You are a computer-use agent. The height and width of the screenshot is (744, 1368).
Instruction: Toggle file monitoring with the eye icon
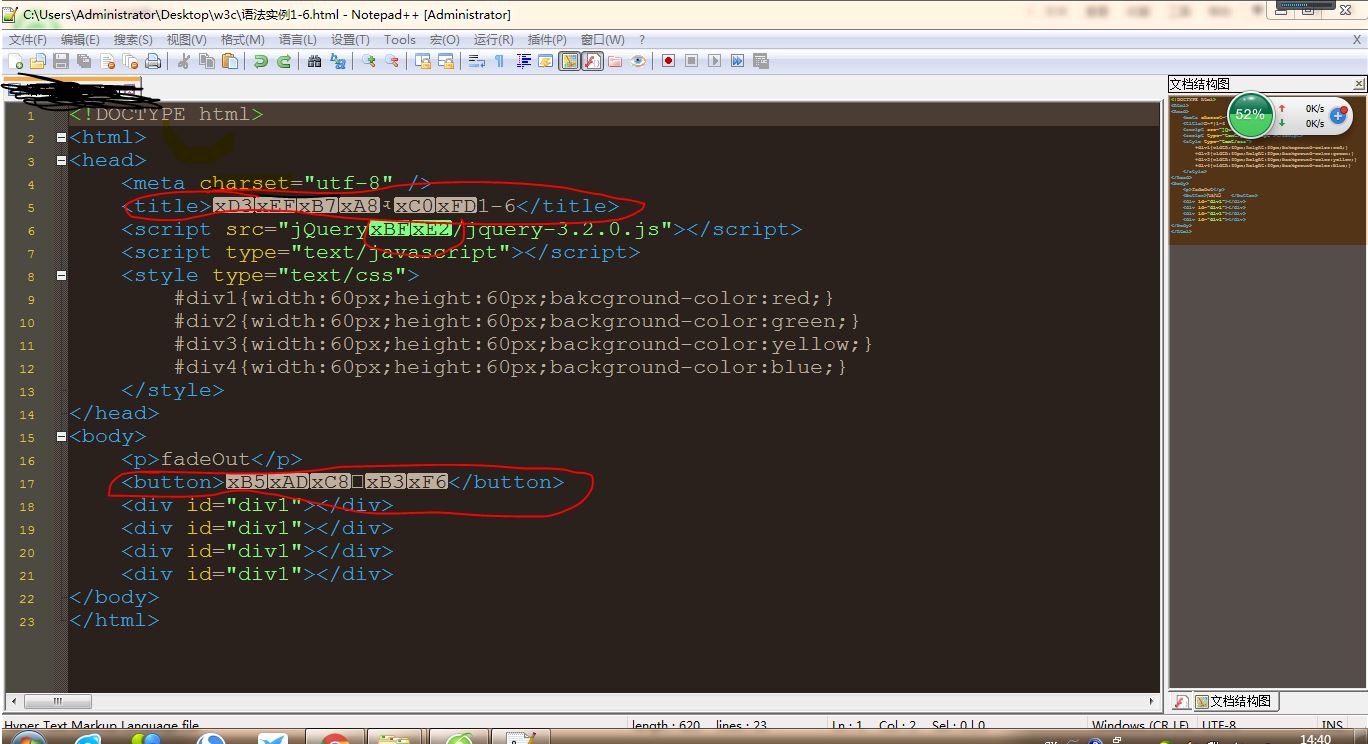[638, 61]
